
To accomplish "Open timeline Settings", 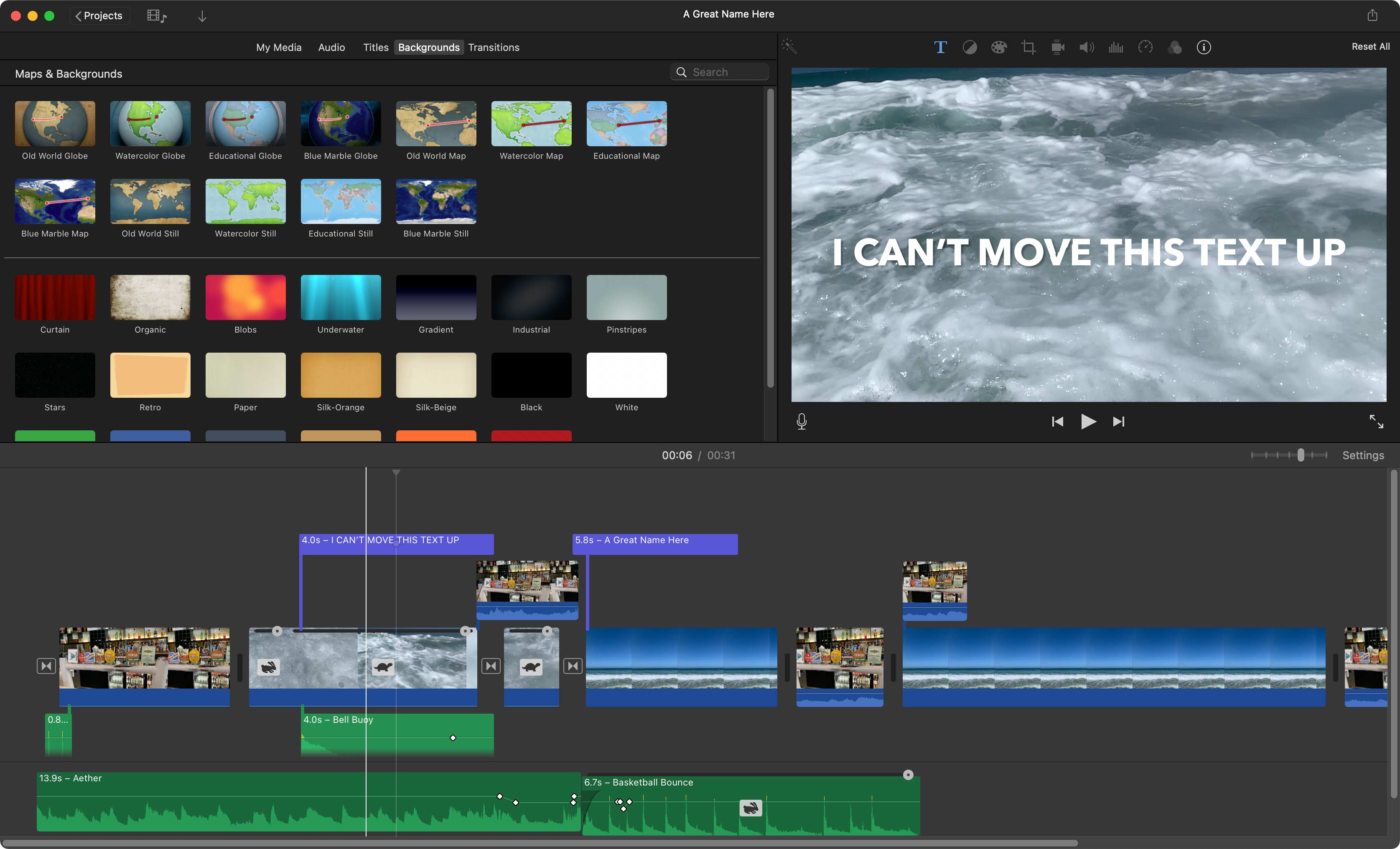I will (x=1363, y=455).
